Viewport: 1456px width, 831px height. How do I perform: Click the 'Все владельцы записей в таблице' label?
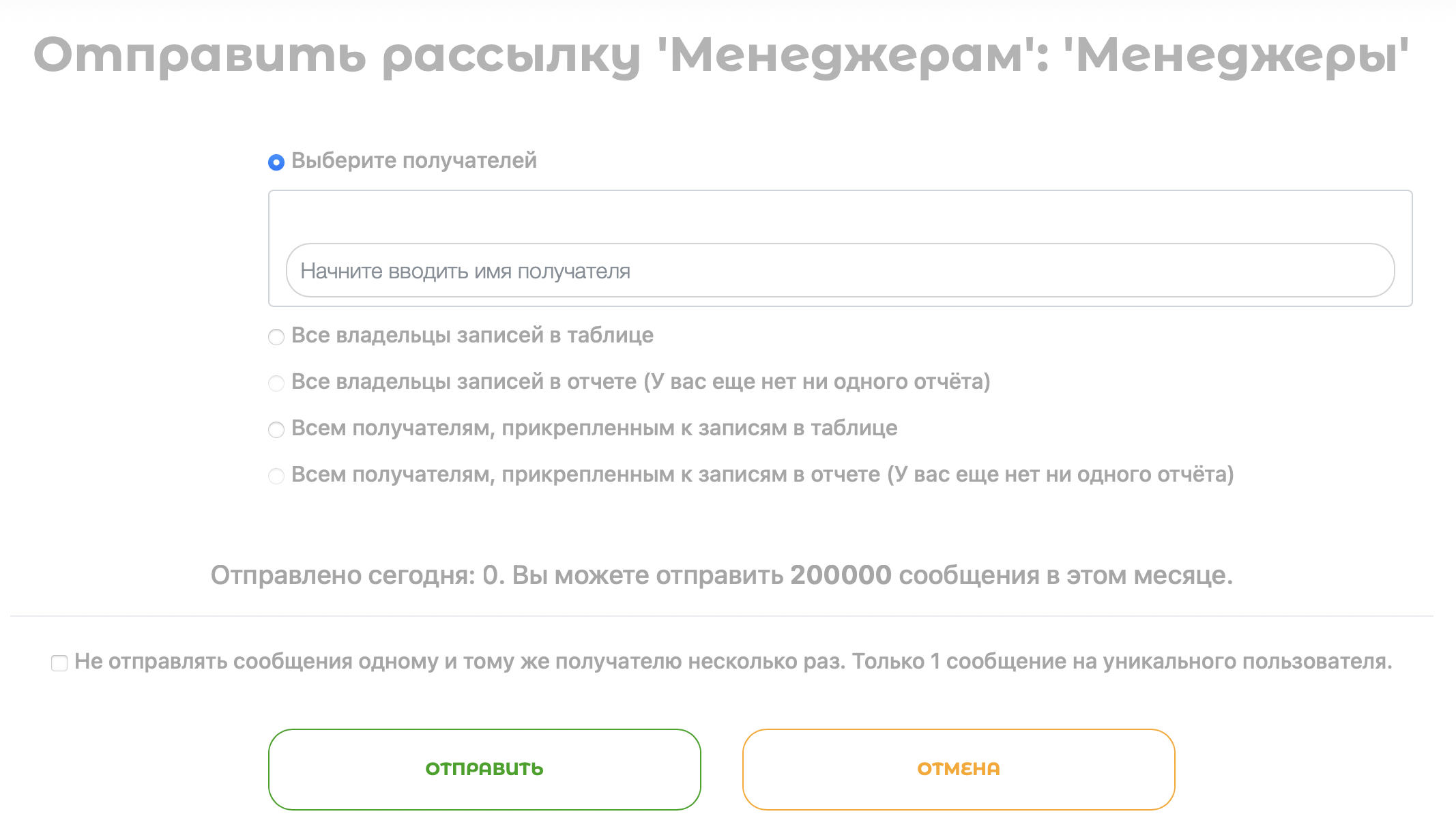[472, 336]
